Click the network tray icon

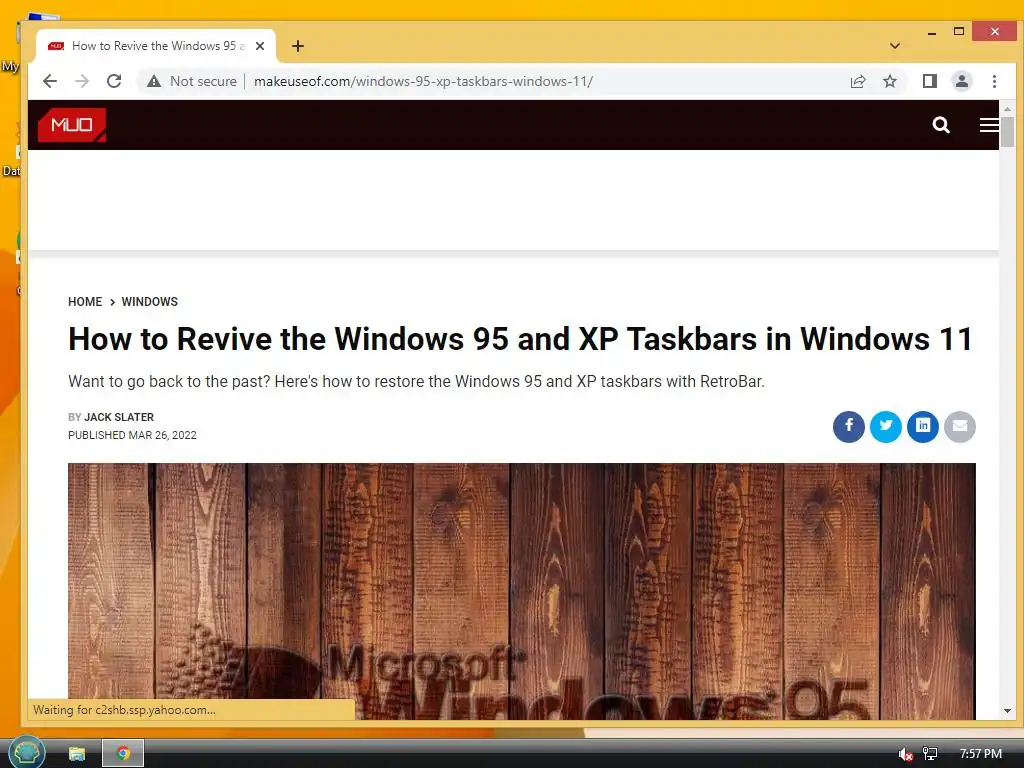tap(930, 754)
